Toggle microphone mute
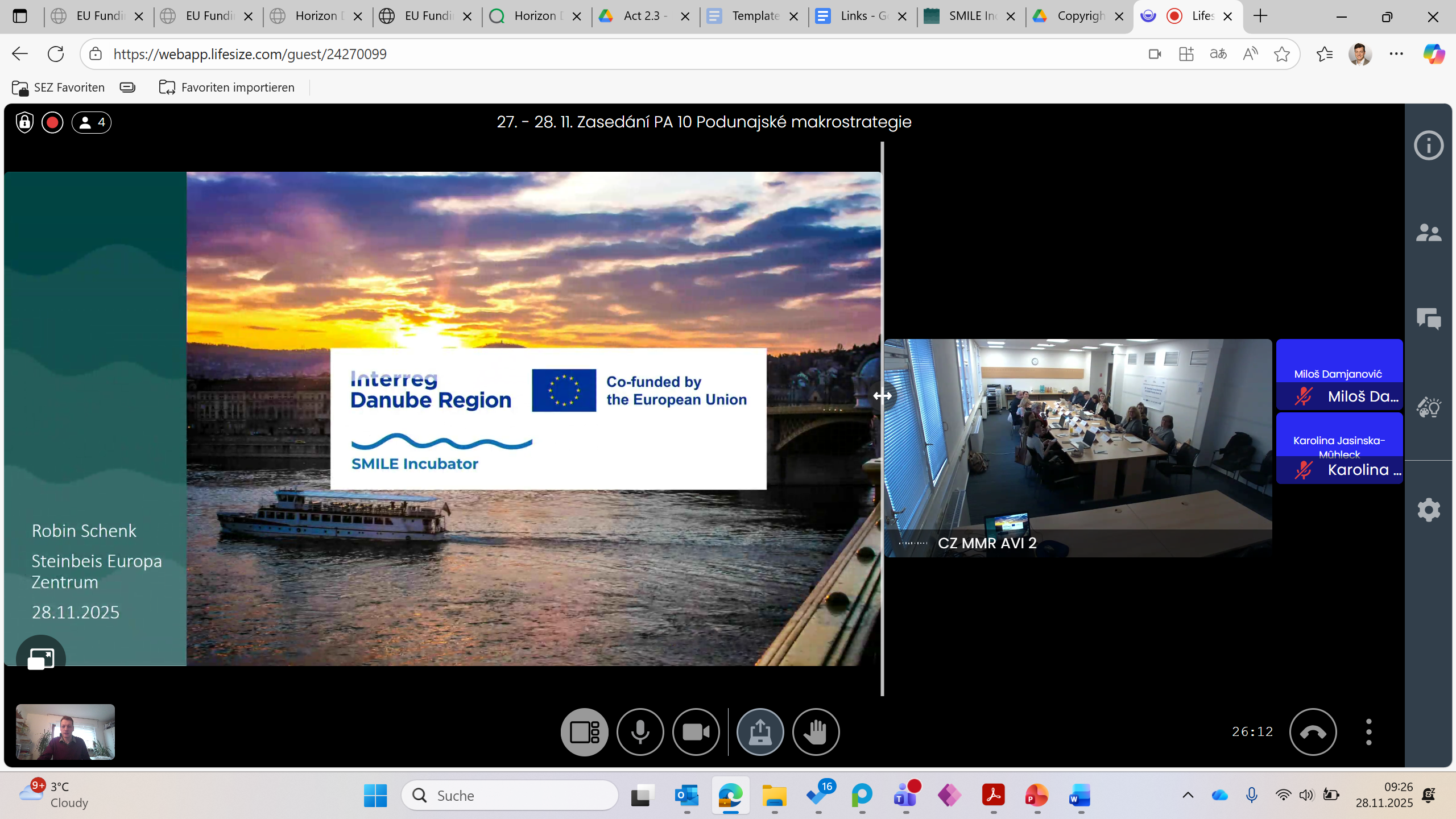The image size is (1456, 819). (640, 732)
